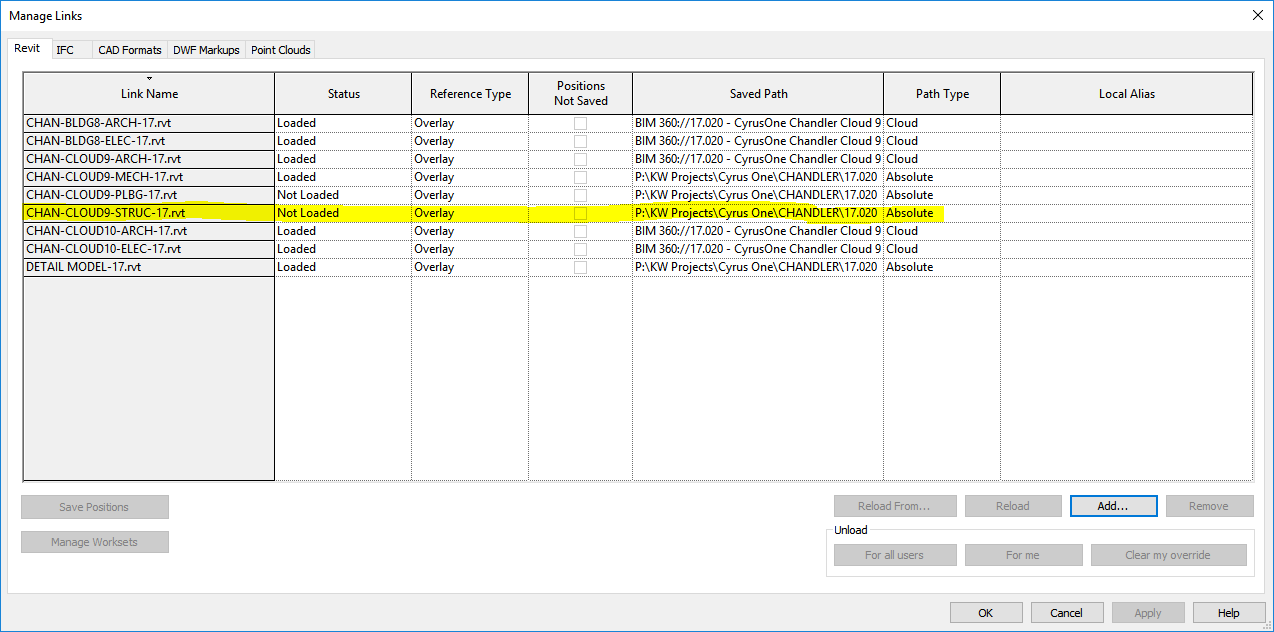The image size is (1274, 632).
Task: Click the Reload button
Action: pos(1012,506)
